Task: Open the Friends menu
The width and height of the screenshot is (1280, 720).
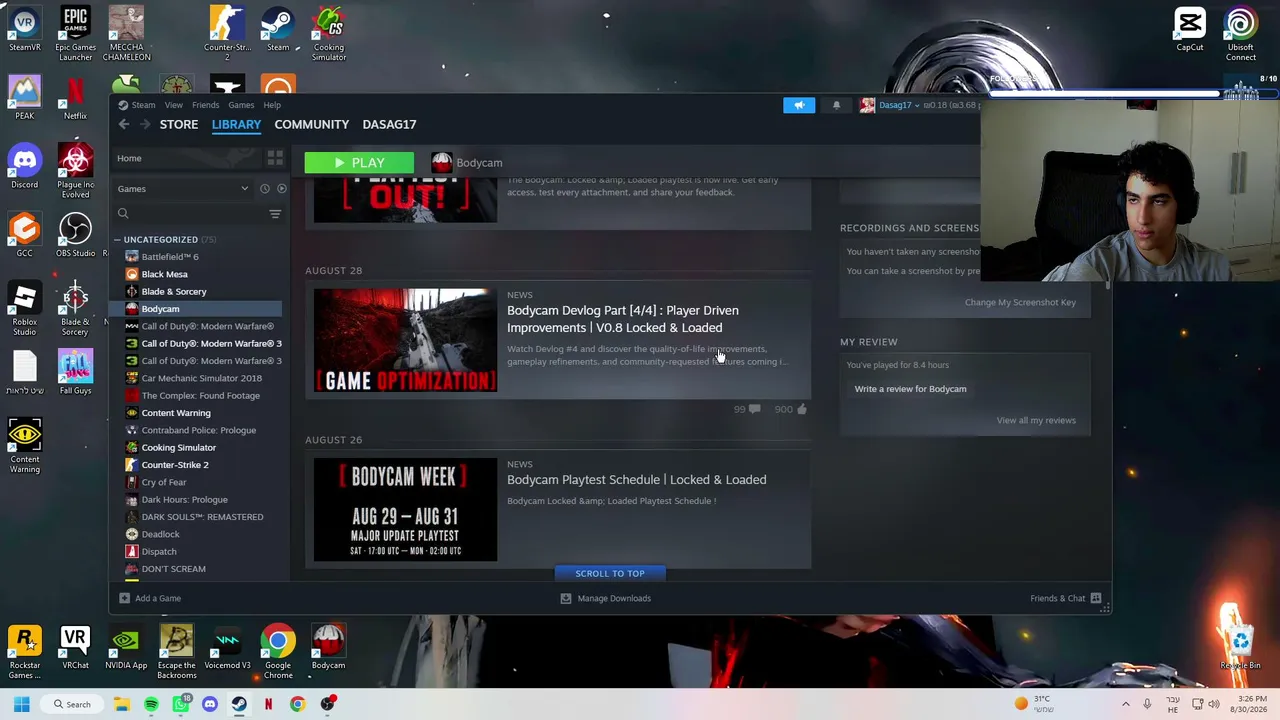Action: pyautogui.click(x=205, y=105)
